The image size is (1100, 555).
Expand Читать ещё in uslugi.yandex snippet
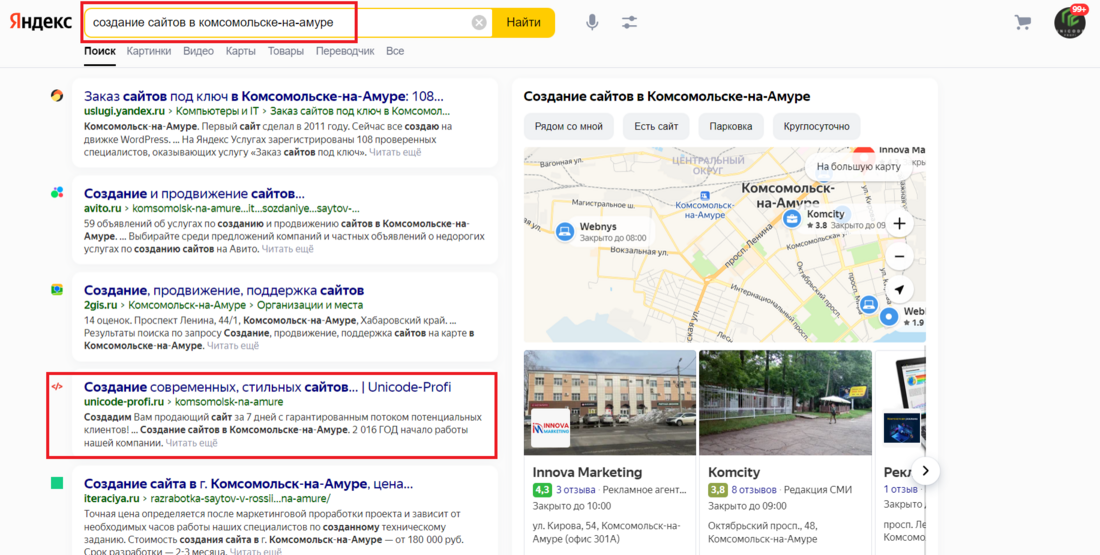click(x=395, y=152)
